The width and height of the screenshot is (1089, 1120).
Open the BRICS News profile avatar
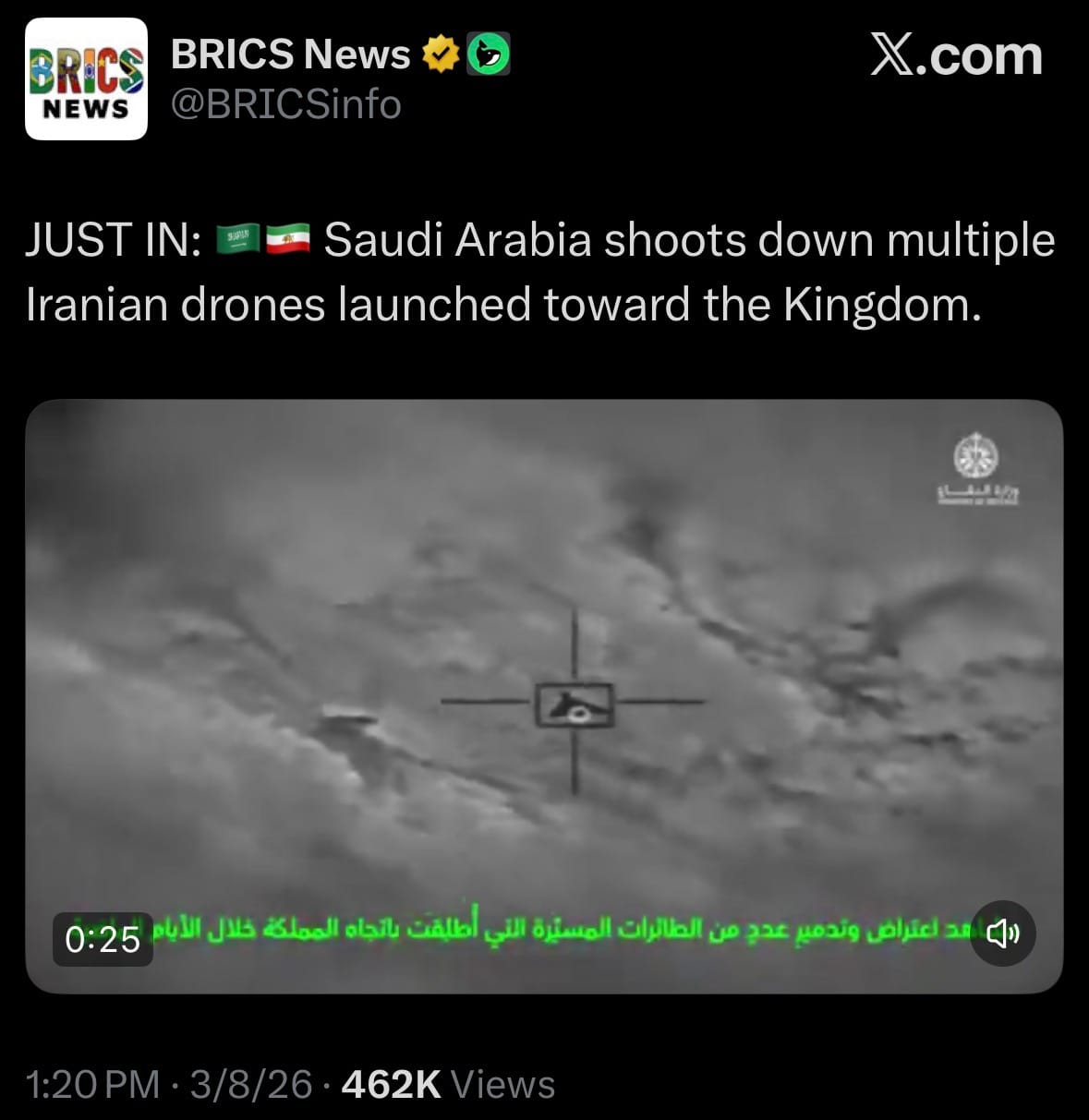pos(86,79)
